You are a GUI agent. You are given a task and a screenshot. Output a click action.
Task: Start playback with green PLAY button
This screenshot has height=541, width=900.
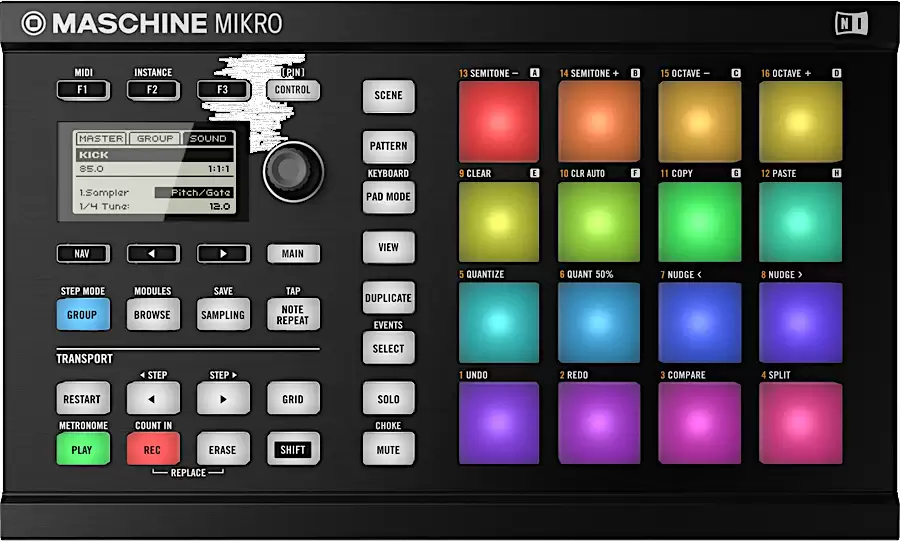pos(83,450)
